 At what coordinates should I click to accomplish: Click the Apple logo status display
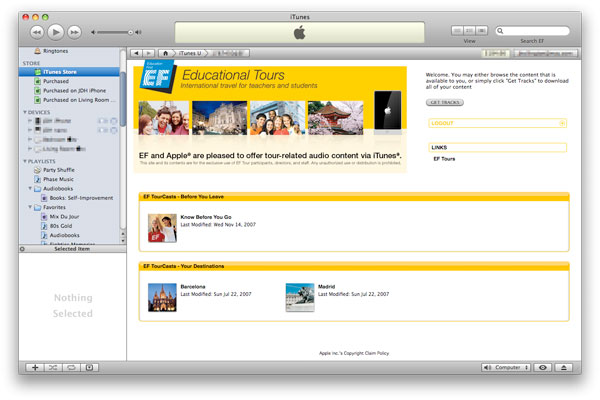click(300, 33)
